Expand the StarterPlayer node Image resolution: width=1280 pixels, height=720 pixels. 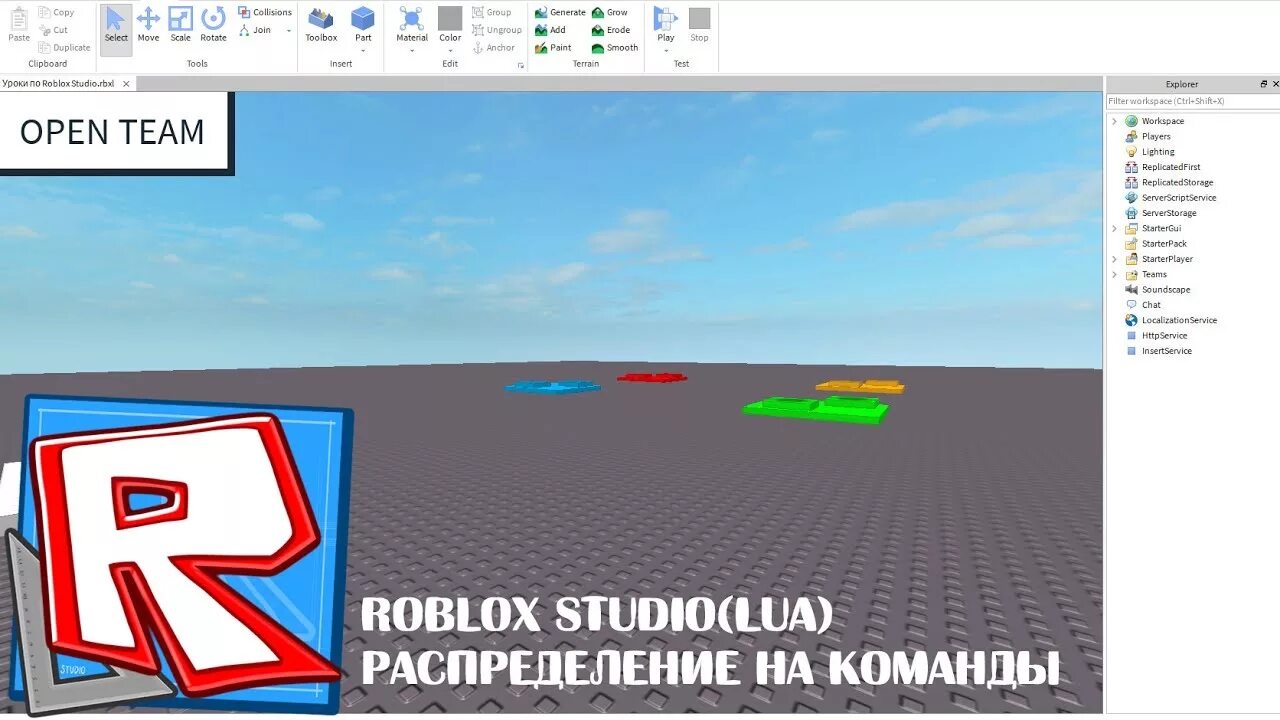1114,259
